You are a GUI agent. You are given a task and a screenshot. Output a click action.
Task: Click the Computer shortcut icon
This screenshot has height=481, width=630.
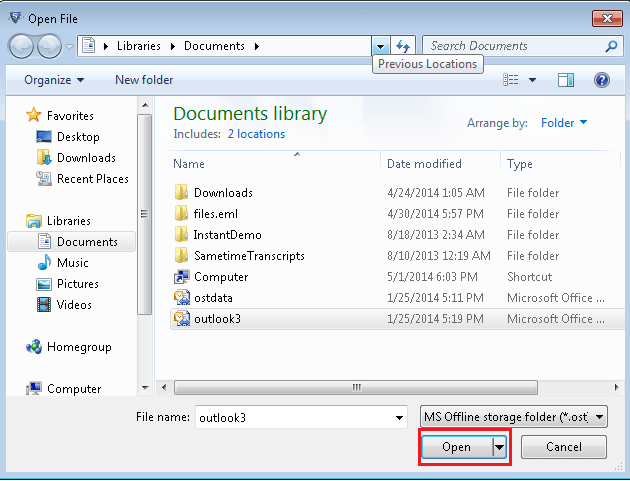tap(182, 277)
